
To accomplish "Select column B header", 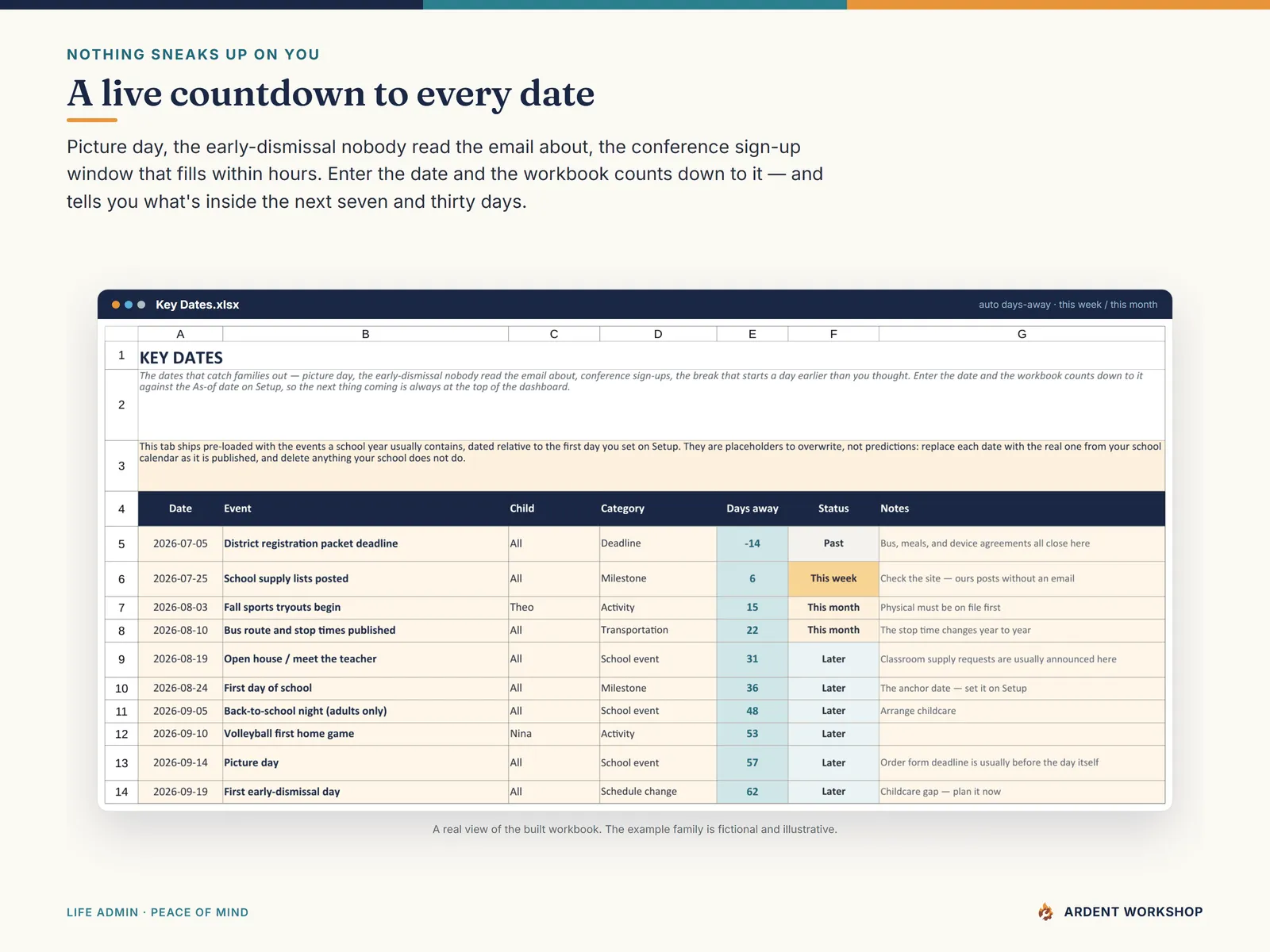I will click(x=365, y=334).
